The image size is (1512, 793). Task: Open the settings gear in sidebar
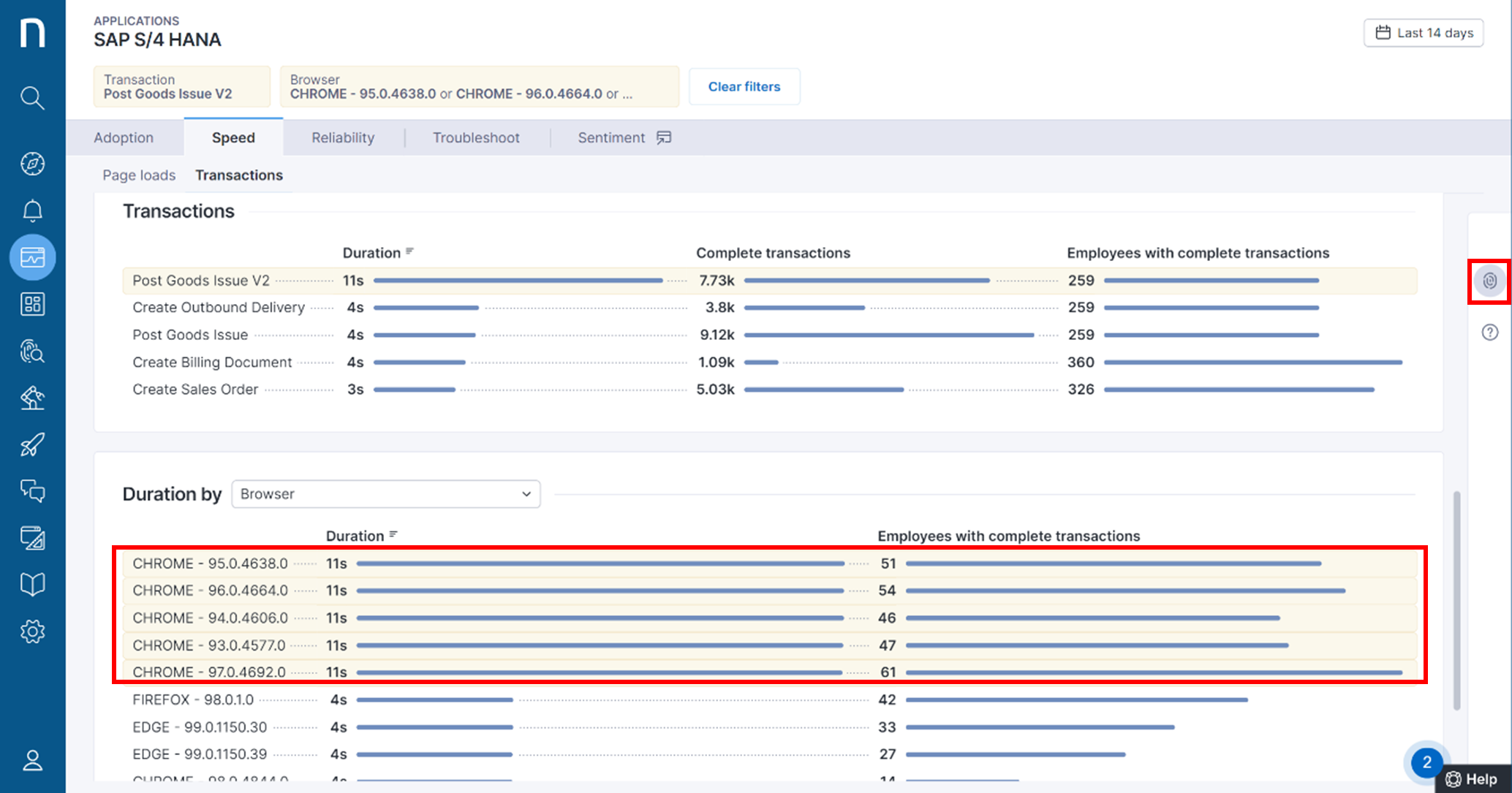coord(32,631)
